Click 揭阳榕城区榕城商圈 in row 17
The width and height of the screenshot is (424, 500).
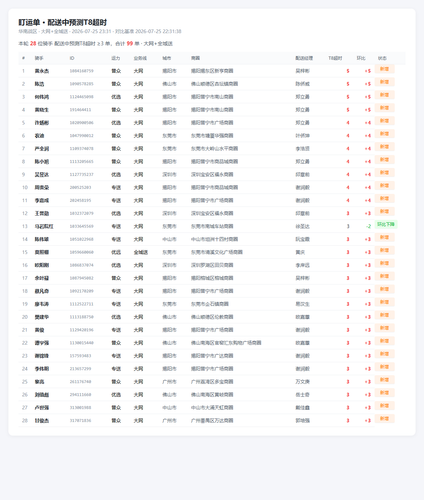212,278
